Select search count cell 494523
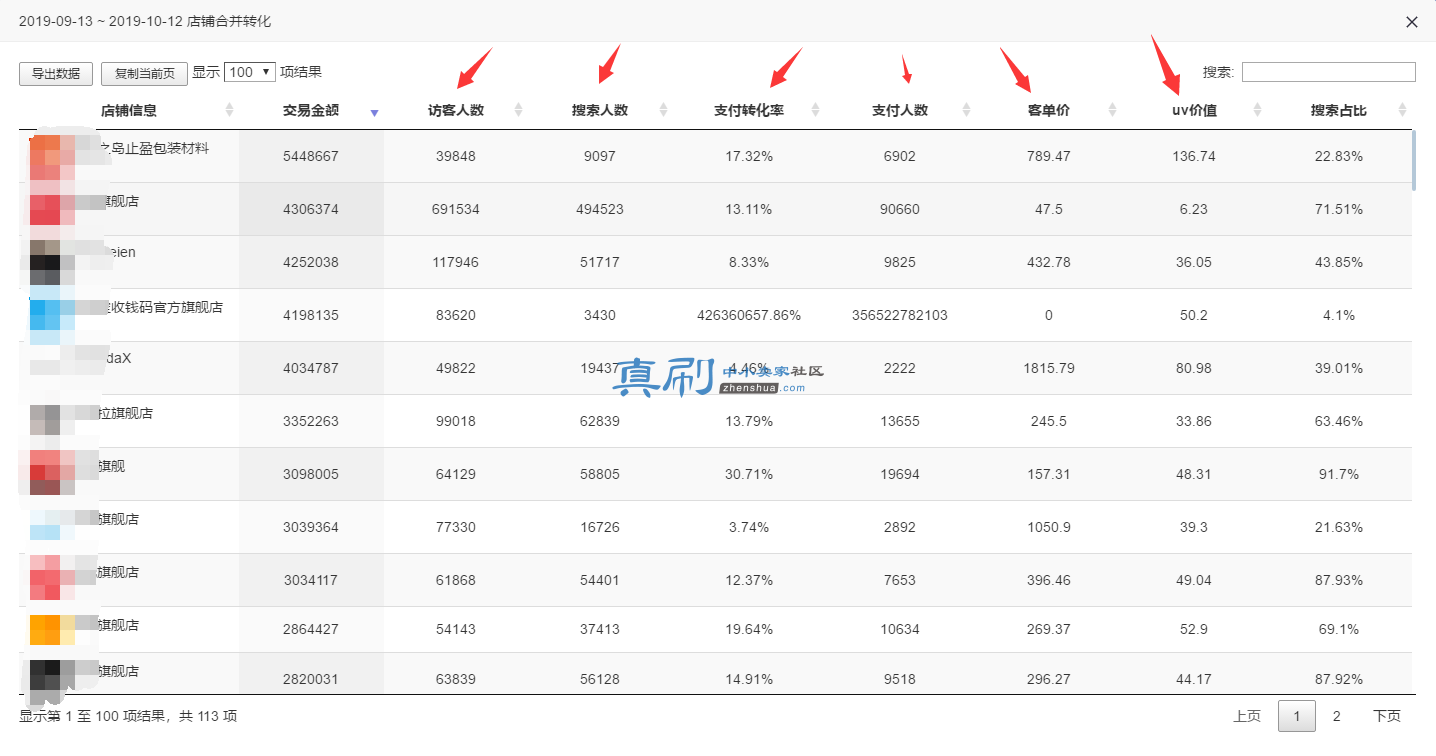 (x=600, y=209)
